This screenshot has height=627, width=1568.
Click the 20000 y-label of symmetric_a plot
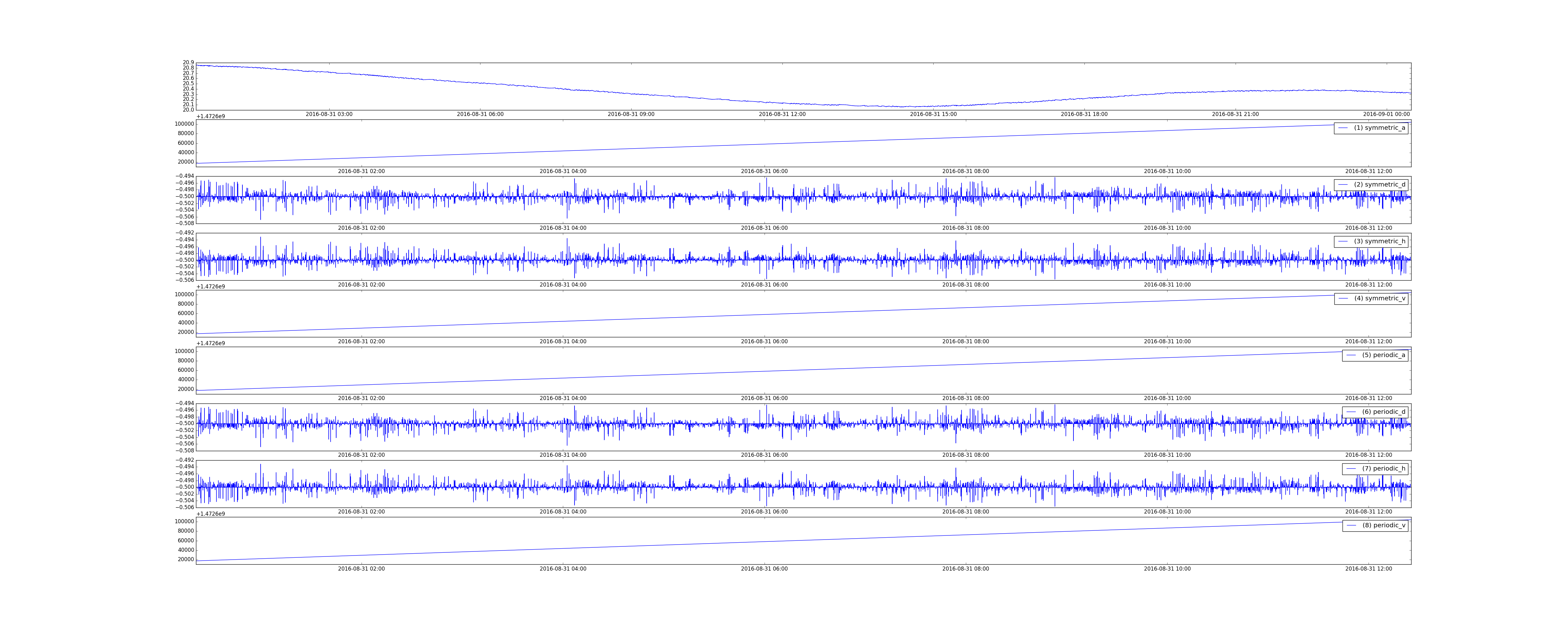click(x=186, y=162)
